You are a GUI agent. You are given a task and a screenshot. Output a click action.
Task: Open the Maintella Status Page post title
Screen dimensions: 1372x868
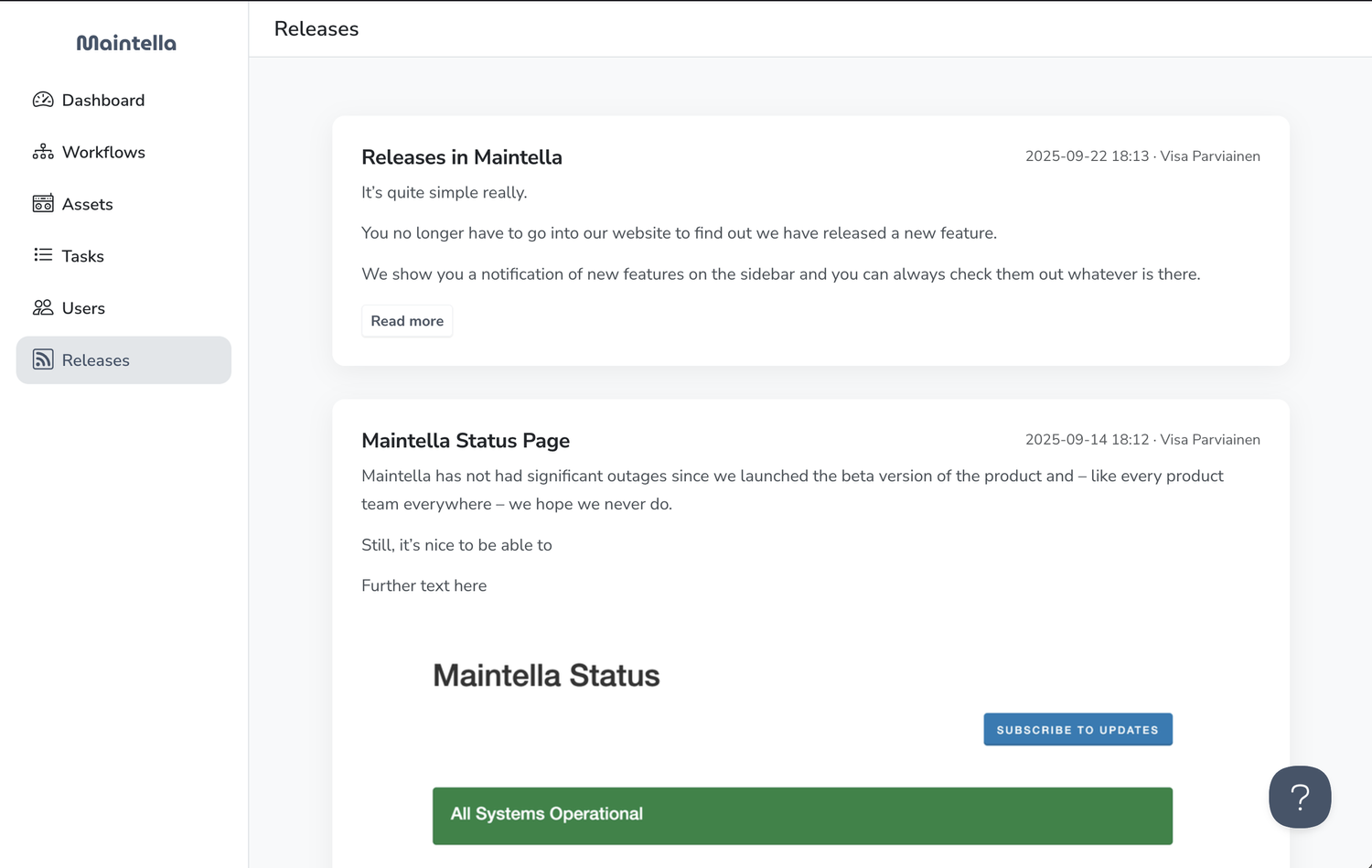tap(466, 441)
